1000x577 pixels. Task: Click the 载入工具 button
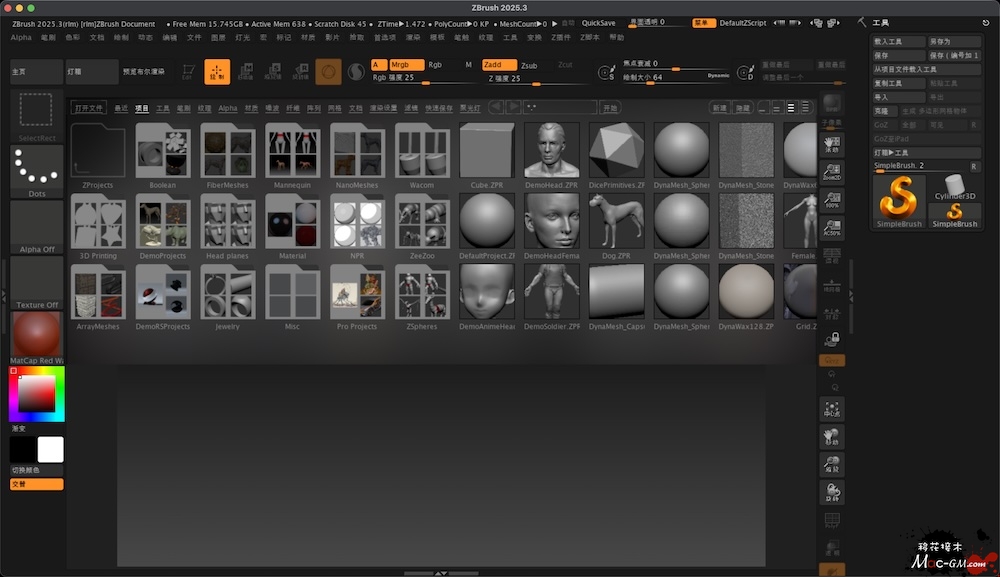(x=898, y=42)
